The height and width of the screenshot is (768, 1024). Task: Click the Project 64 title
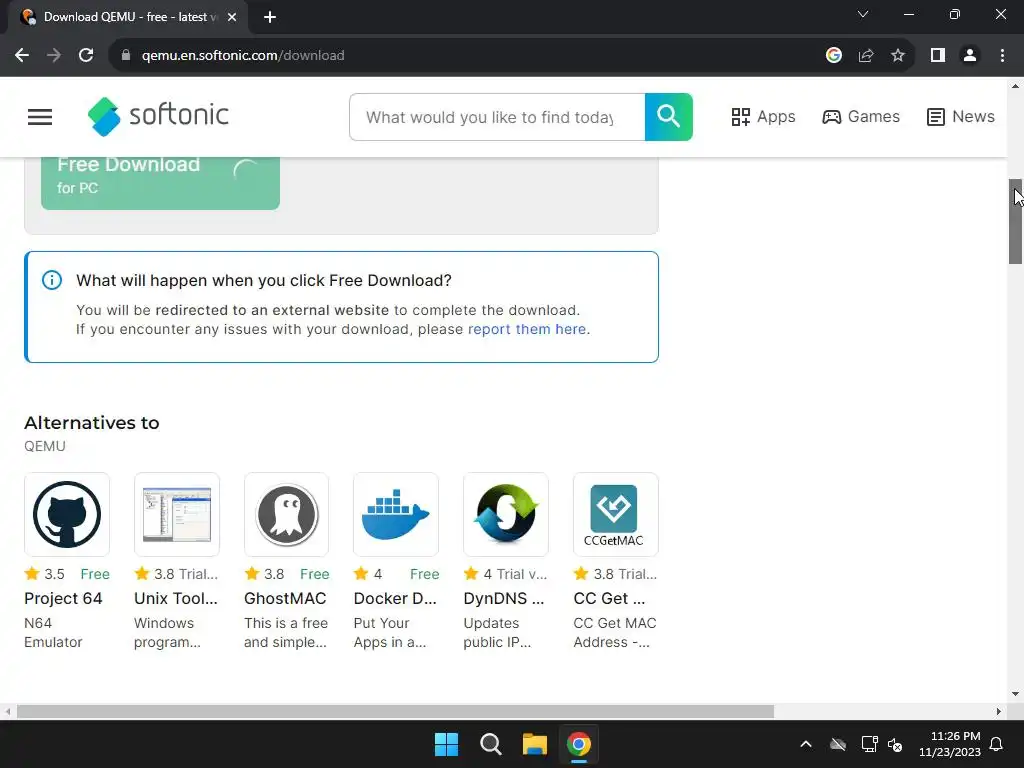(63, 598)
